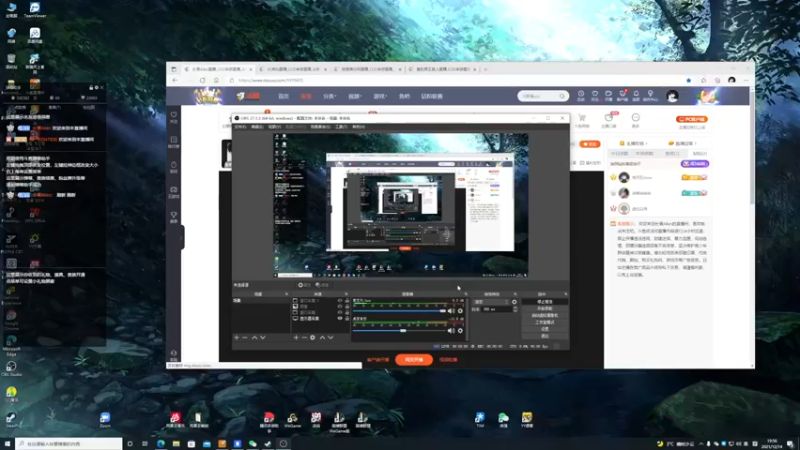Remove selected scene with the Scenes minus icon
The image size is (800, 450).
[x=244, y=337]
